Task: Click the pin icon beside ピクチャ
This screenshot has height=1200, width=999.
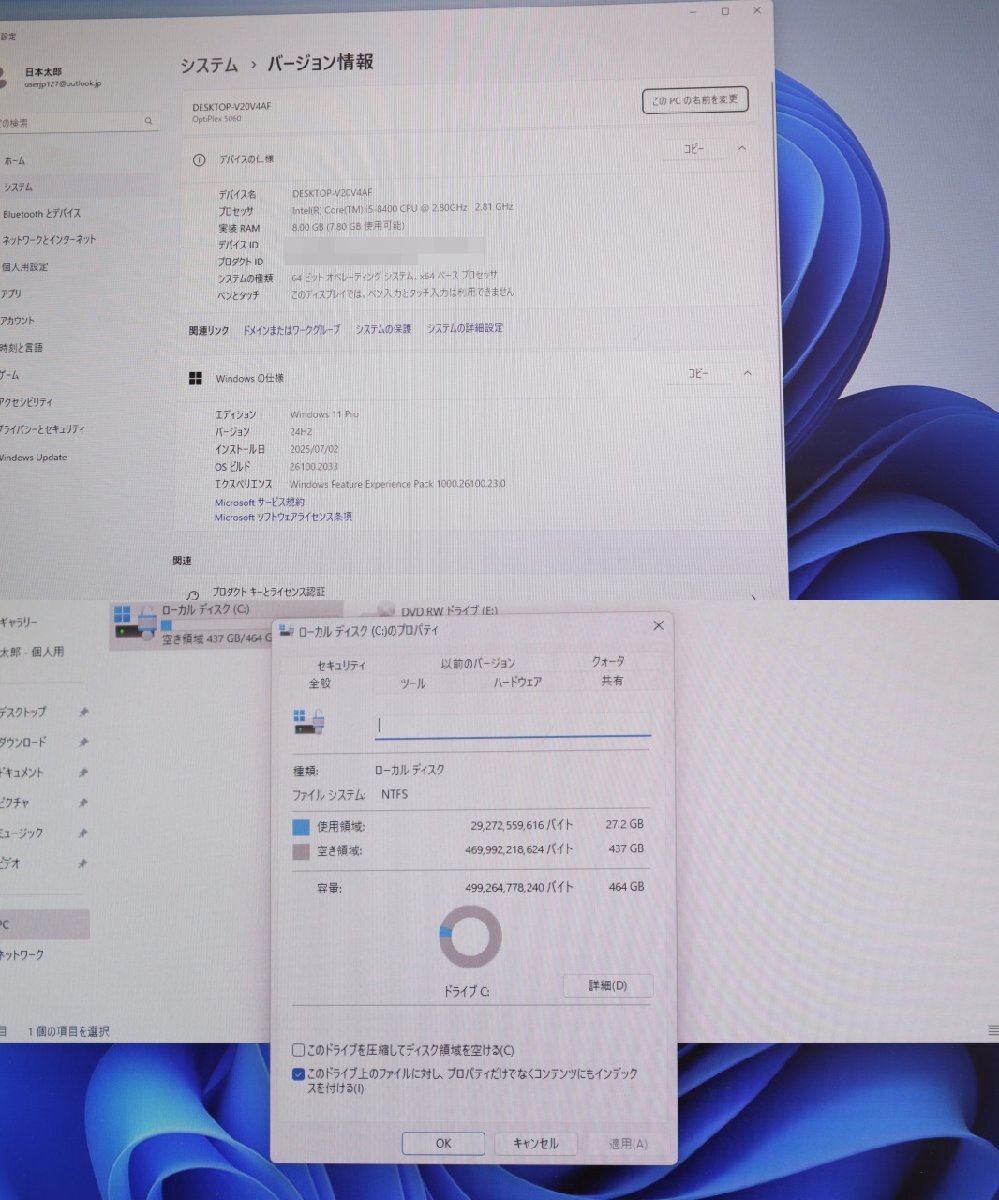Action: [84, 802]
